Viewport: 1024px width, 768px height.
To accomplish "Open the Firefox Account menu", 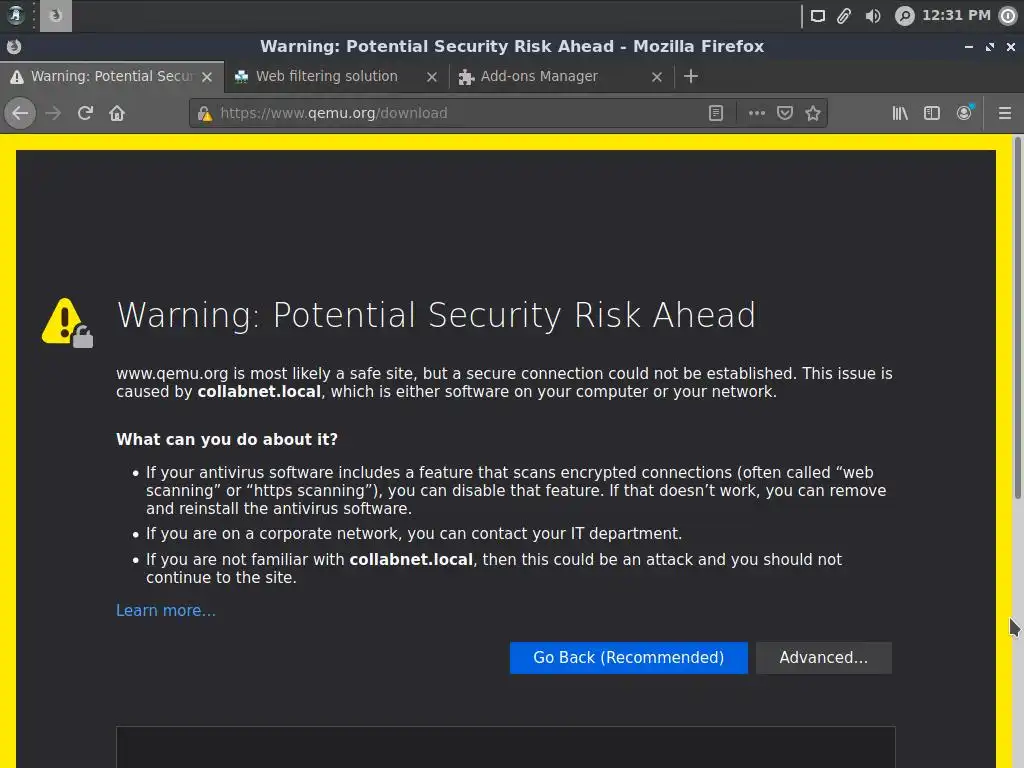I will 964,113.
